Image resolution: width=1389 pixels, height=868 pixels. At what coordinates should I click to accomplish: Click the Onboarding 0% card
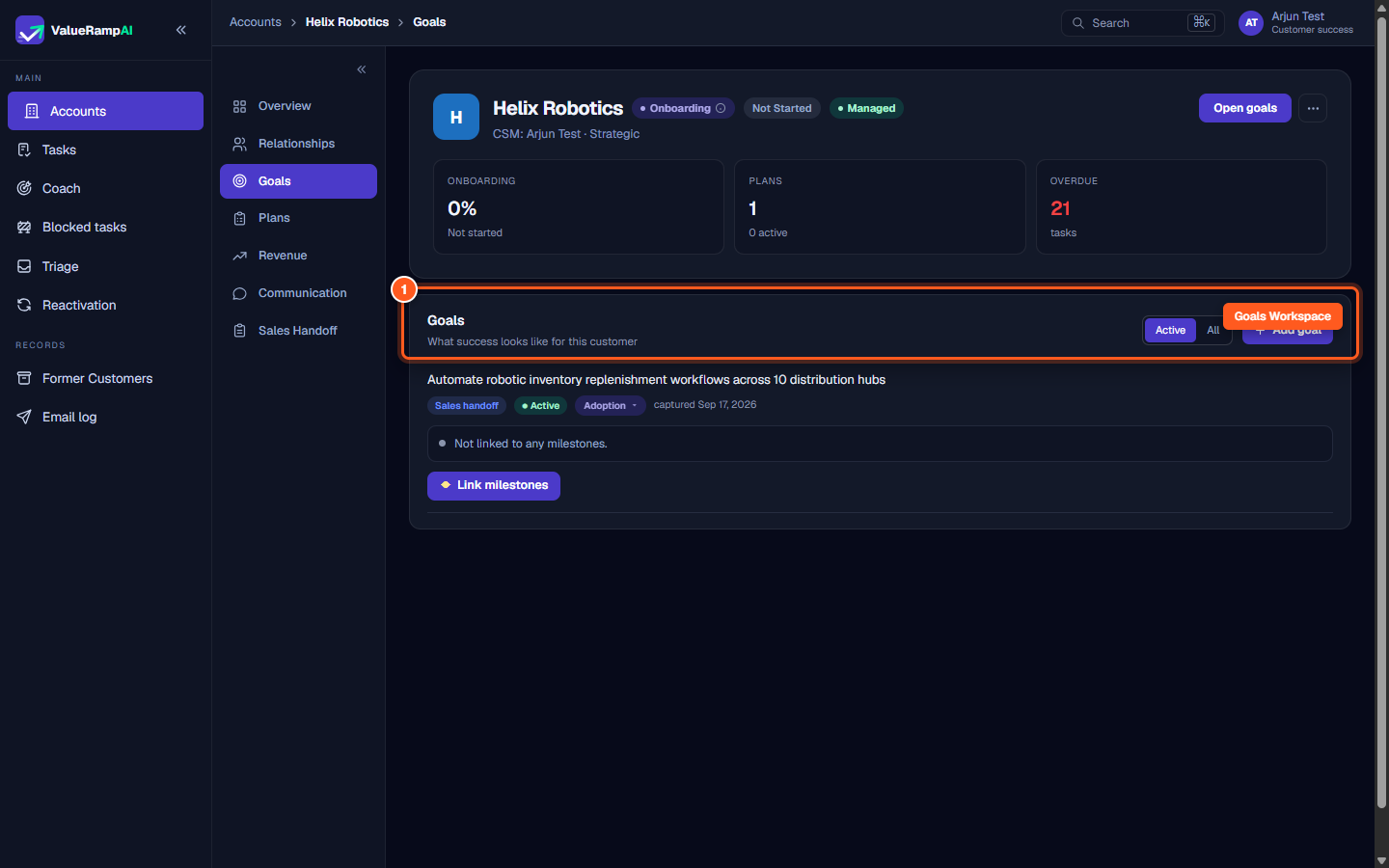[x=579, y=206]
